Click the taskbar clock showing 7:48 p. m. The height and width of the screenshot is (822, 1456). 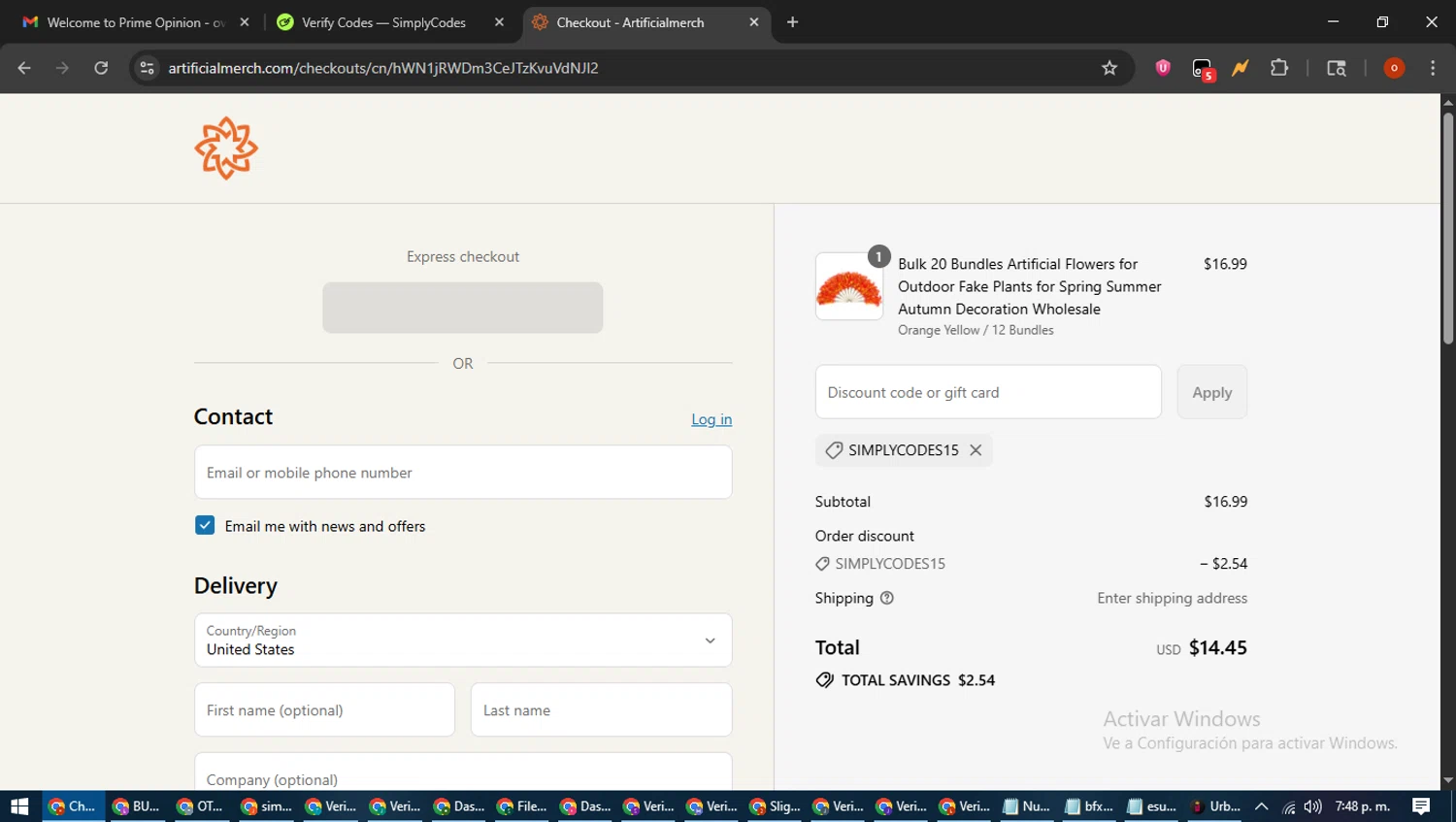click(1363, 806)
